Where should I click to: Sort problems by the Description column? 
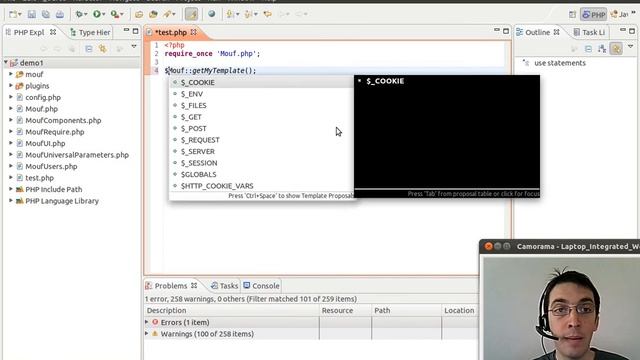231,310
